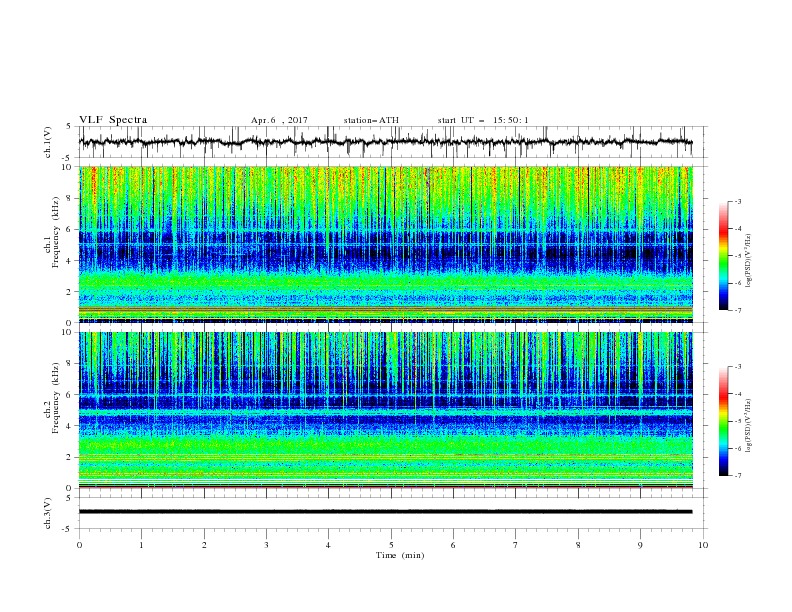The height and width of the screenshot is (612, 792).
Task: Click the "10" time axis tick label
Action: [x=703, y=545]
